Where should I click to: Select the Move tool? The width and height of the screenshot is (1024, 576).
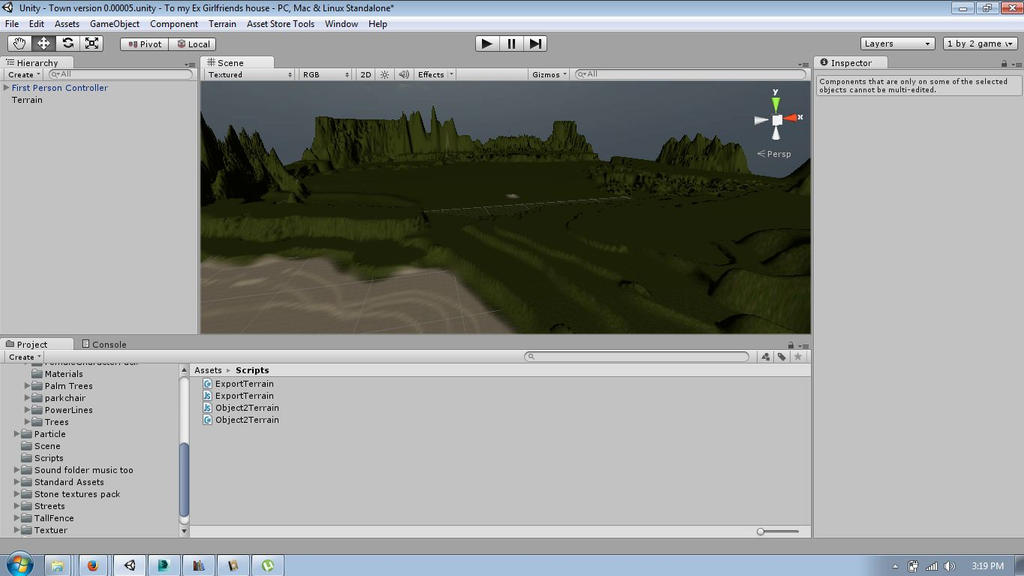pyautogui.click(x=43, y=44)
